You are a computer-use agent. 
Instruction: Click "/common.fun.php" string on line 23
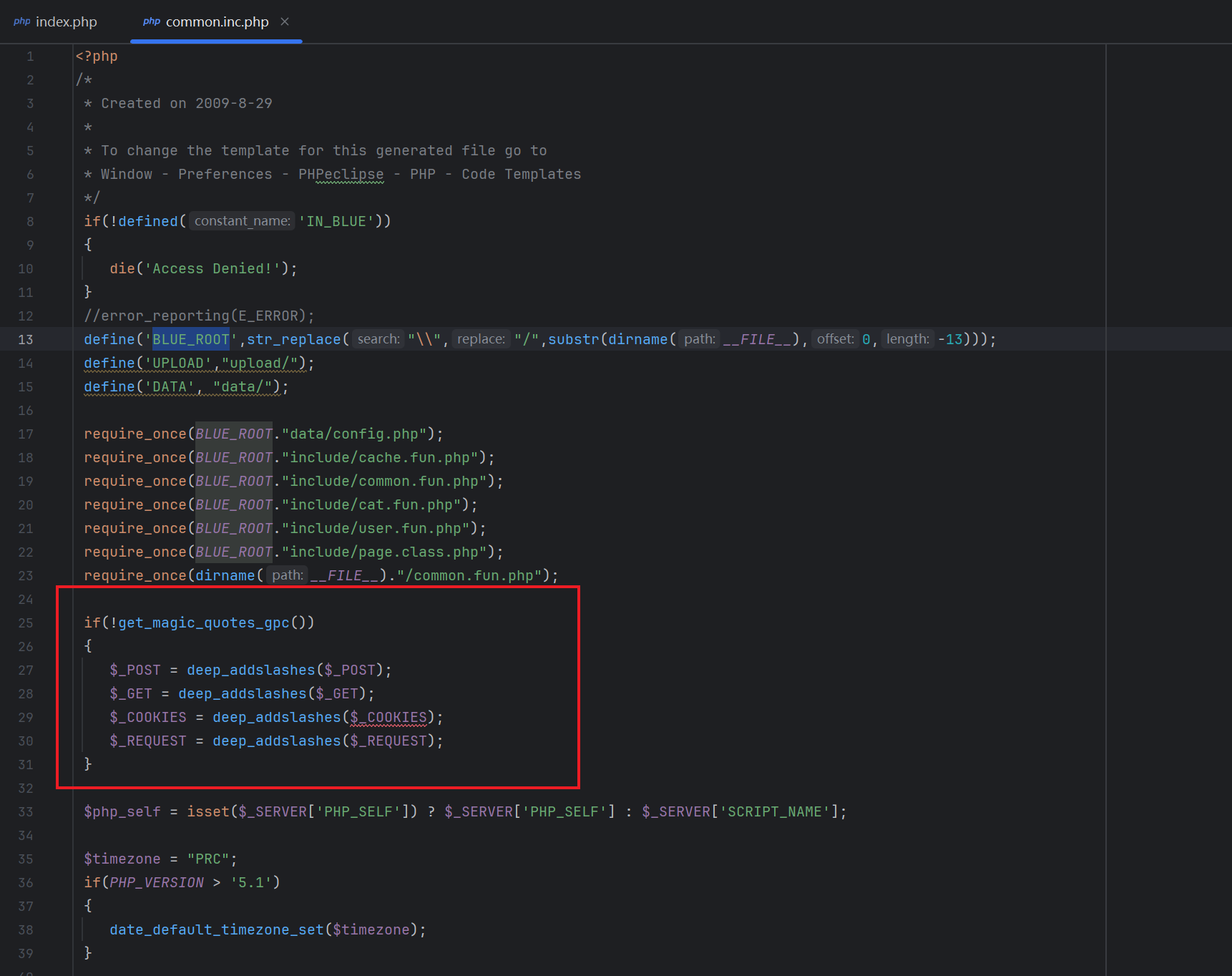pos(469,575)
